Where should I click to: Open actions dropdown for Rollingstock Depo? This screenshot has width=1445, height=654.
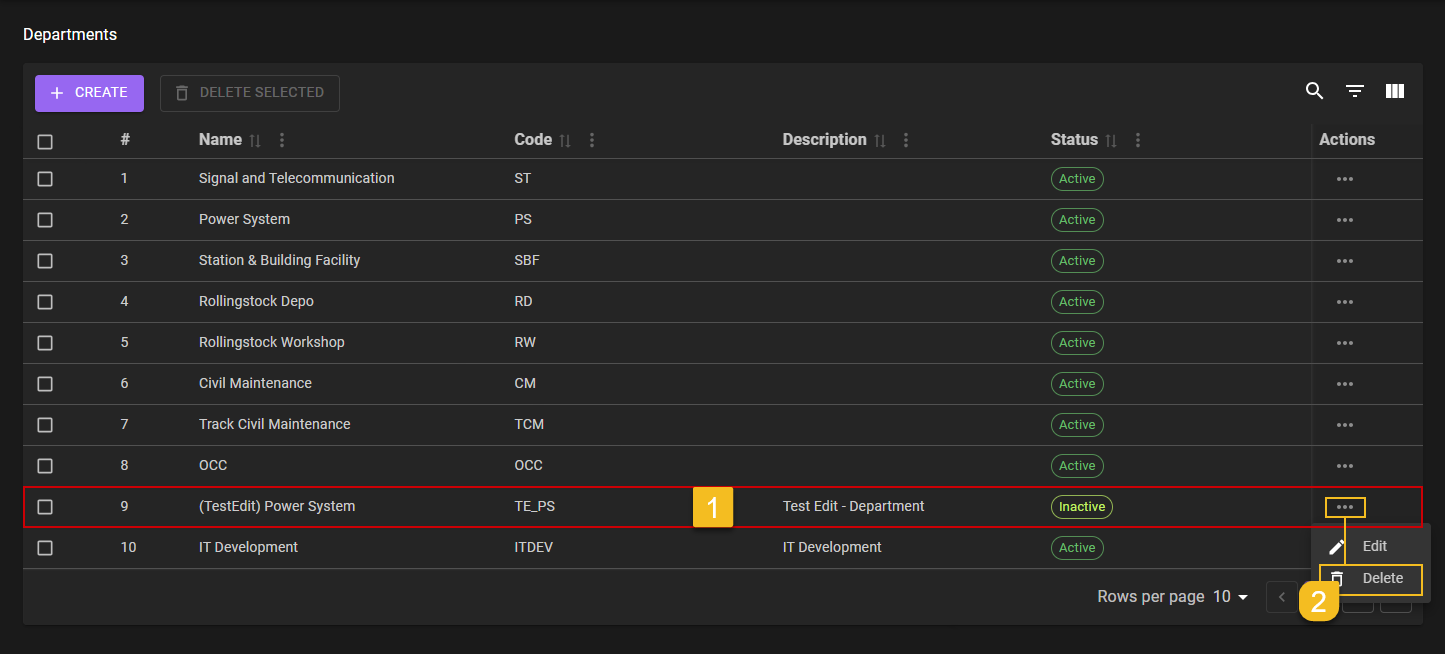(1344, 302)
